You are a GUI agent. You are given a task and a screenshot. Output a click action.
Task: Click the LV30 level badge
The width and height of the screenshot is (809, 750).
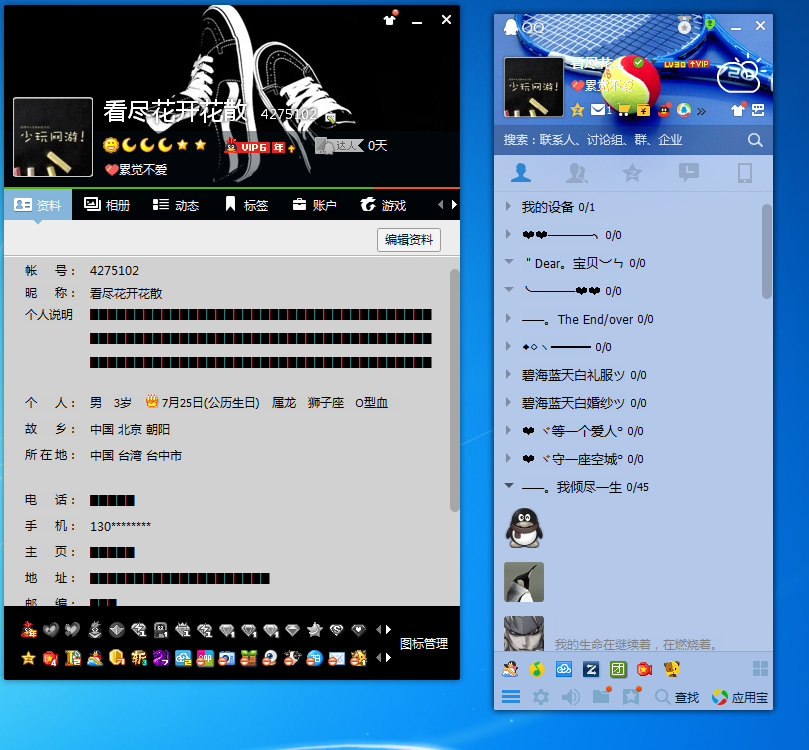click(675, 64)
